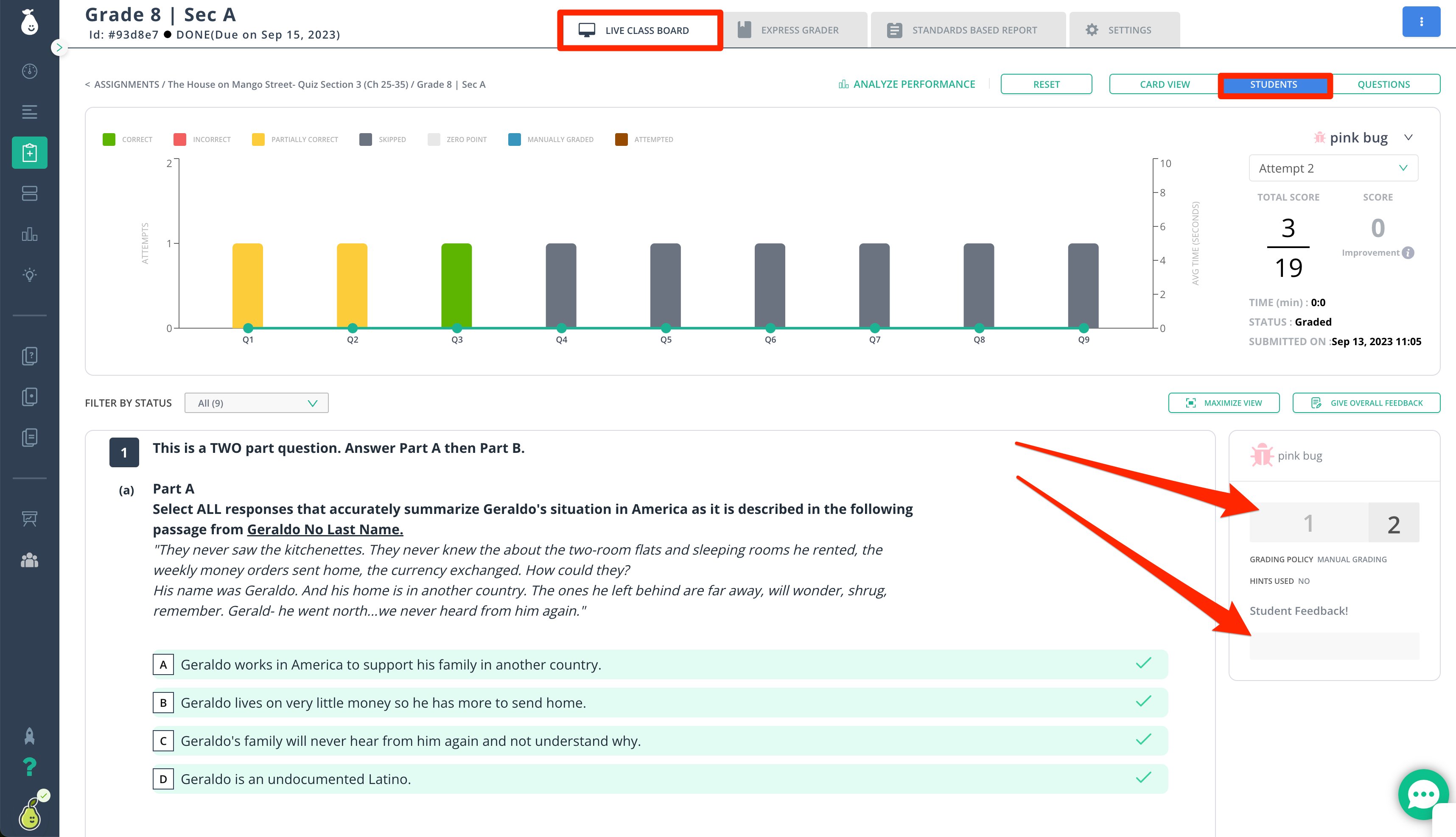Viewport: 1456px width, 837px height.
Task: Click the lightbulb sidebar icon
Action: click(29, 275)
